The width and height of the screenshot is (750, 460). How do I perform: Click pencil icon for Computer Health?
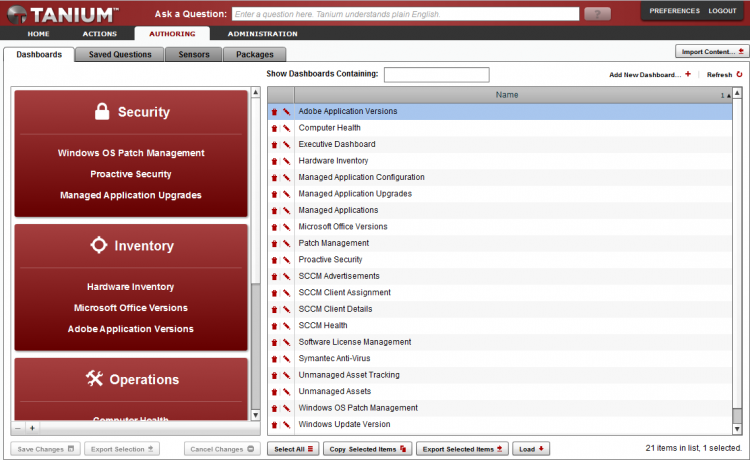pyautogui.click(x=286, y=128)
